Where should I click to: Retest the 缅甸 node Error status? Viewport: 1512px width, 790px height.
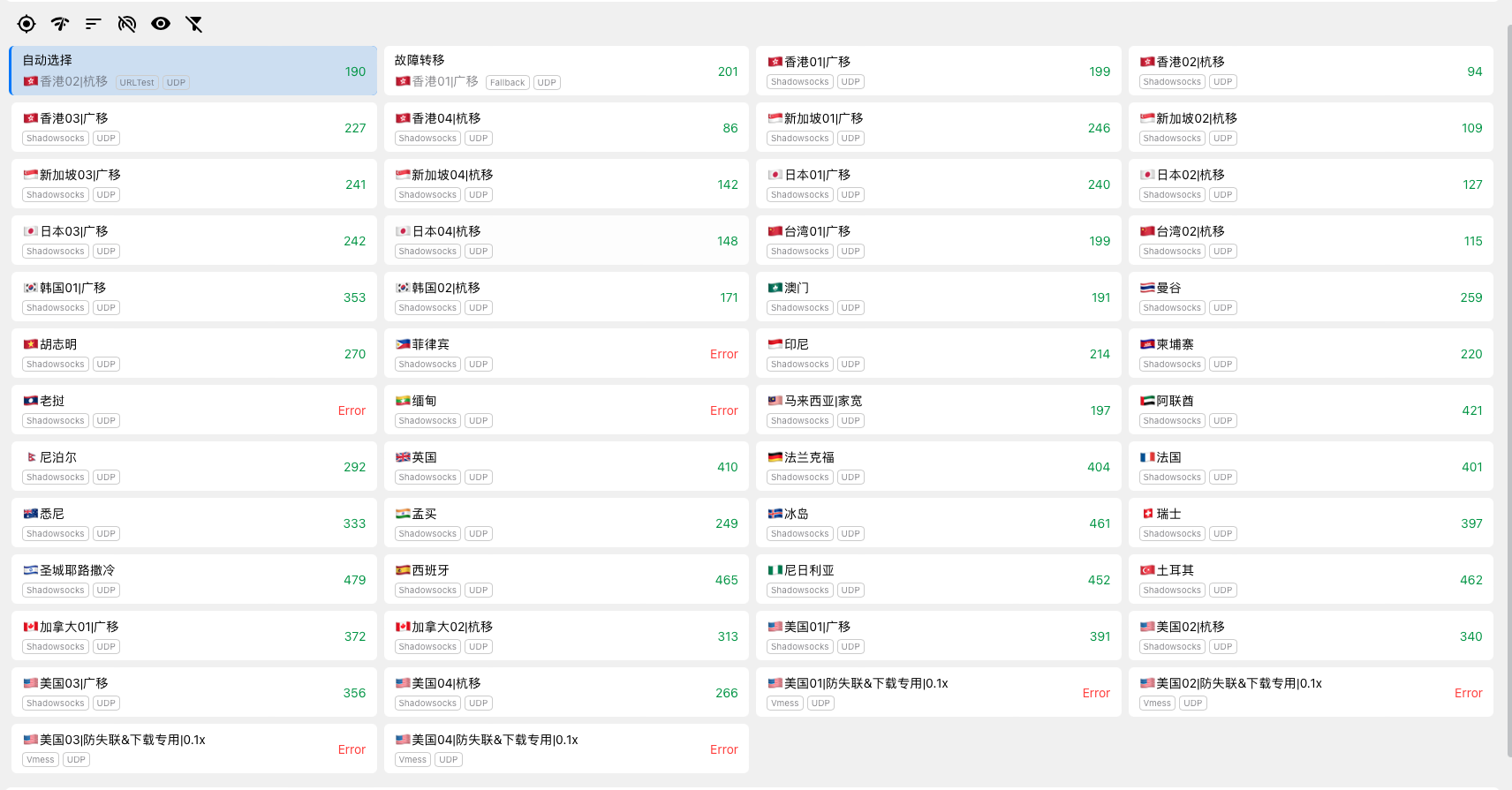[724, 410]
